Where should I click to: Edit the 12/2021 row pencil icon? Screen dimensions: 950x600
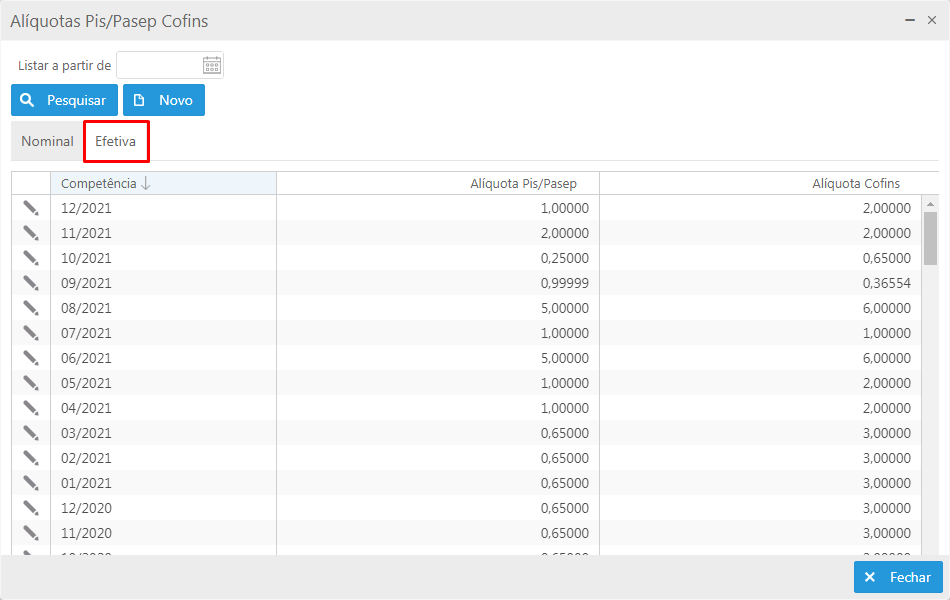tap(31, 208)
